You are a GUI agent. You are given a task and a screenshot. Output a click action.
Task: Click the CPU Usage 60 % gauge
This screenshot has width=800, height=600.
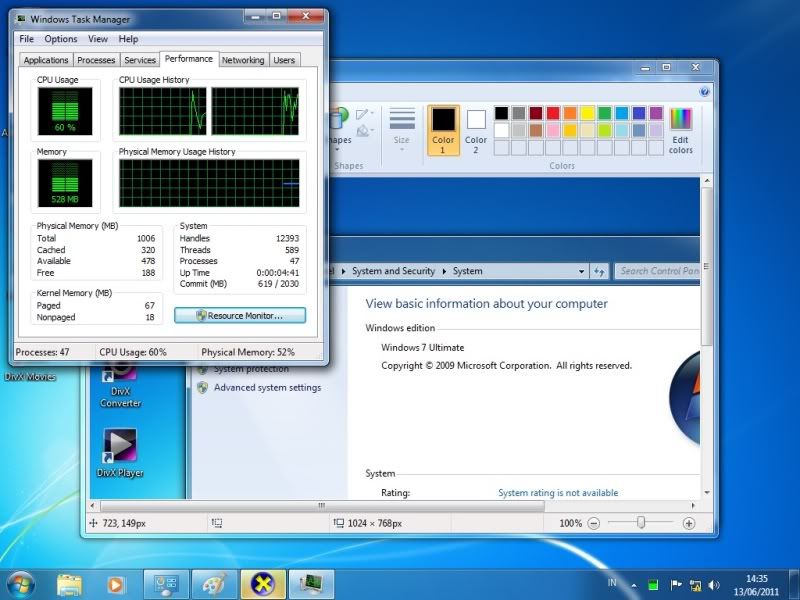point(65,111)
